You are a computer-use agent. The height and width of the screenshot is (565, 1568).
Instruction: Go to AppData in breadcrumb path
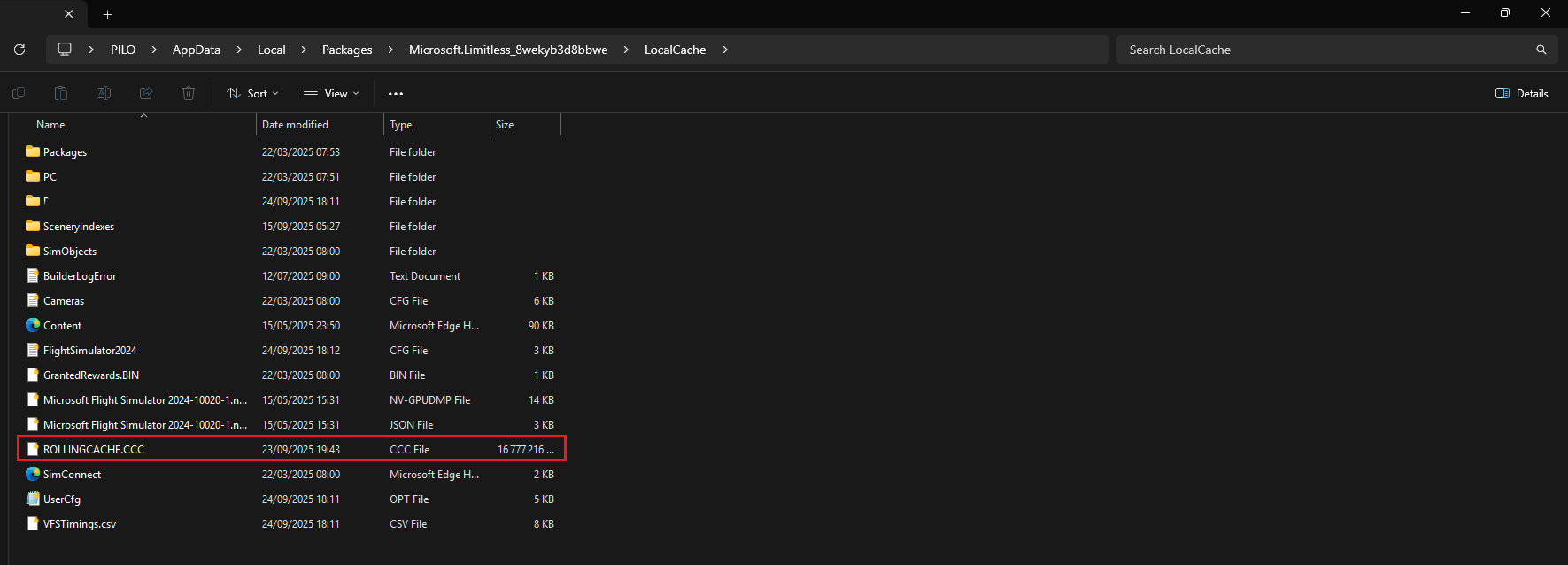(x=197, y=50)
